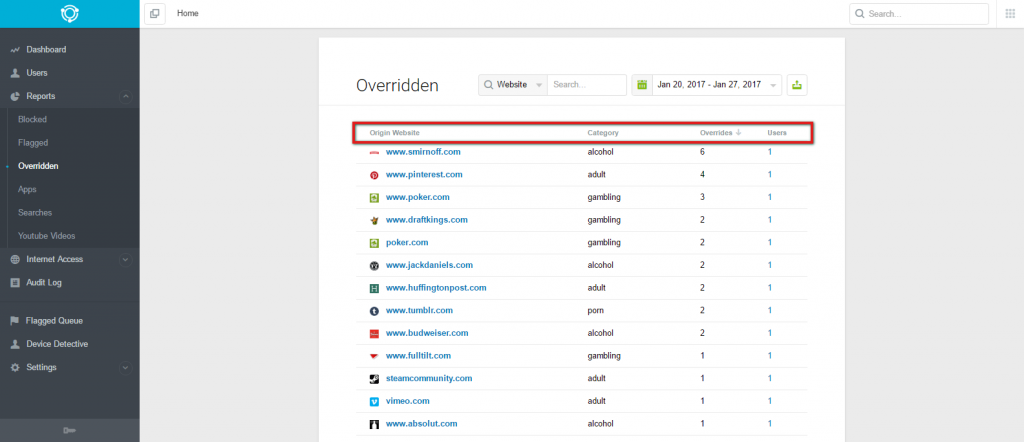Click the Device Detective person icon
1024x442 pixels.
[x=15, y=344]
